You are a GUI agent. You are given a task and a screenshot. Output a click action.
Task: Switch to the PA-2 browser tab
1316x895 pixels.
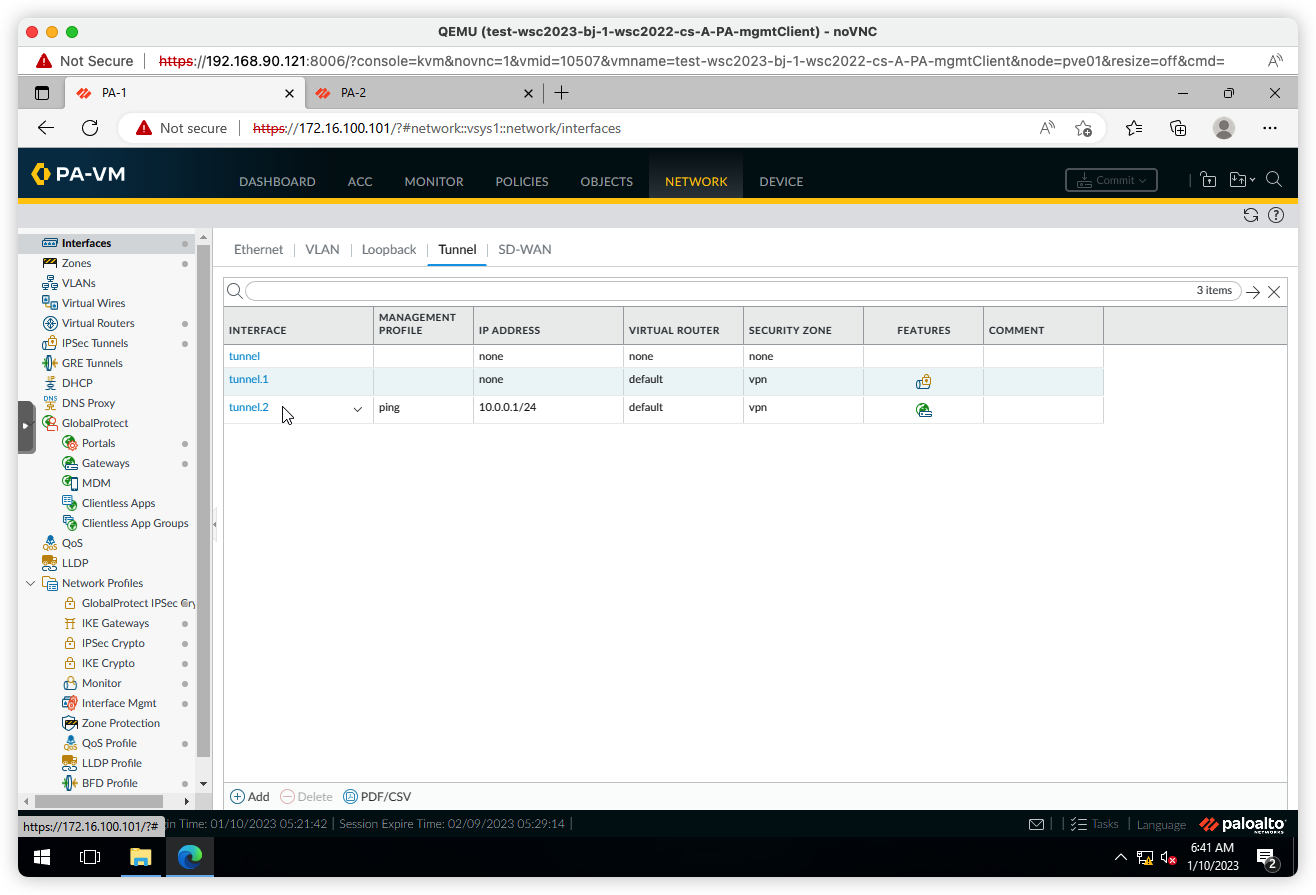(424, 93)
